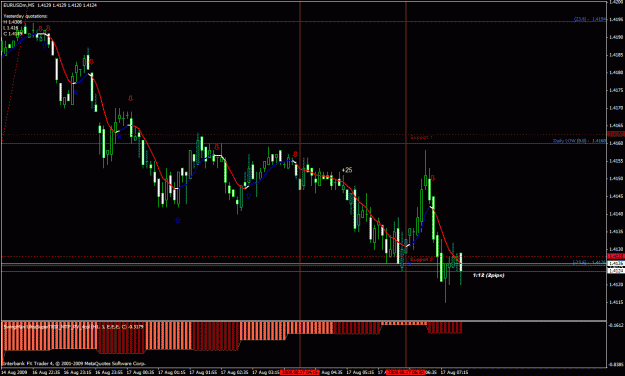The image size is (625, 376).
Task: Click the blue buy arrow beside Support 2 label
Action: [x=409, y=262]
